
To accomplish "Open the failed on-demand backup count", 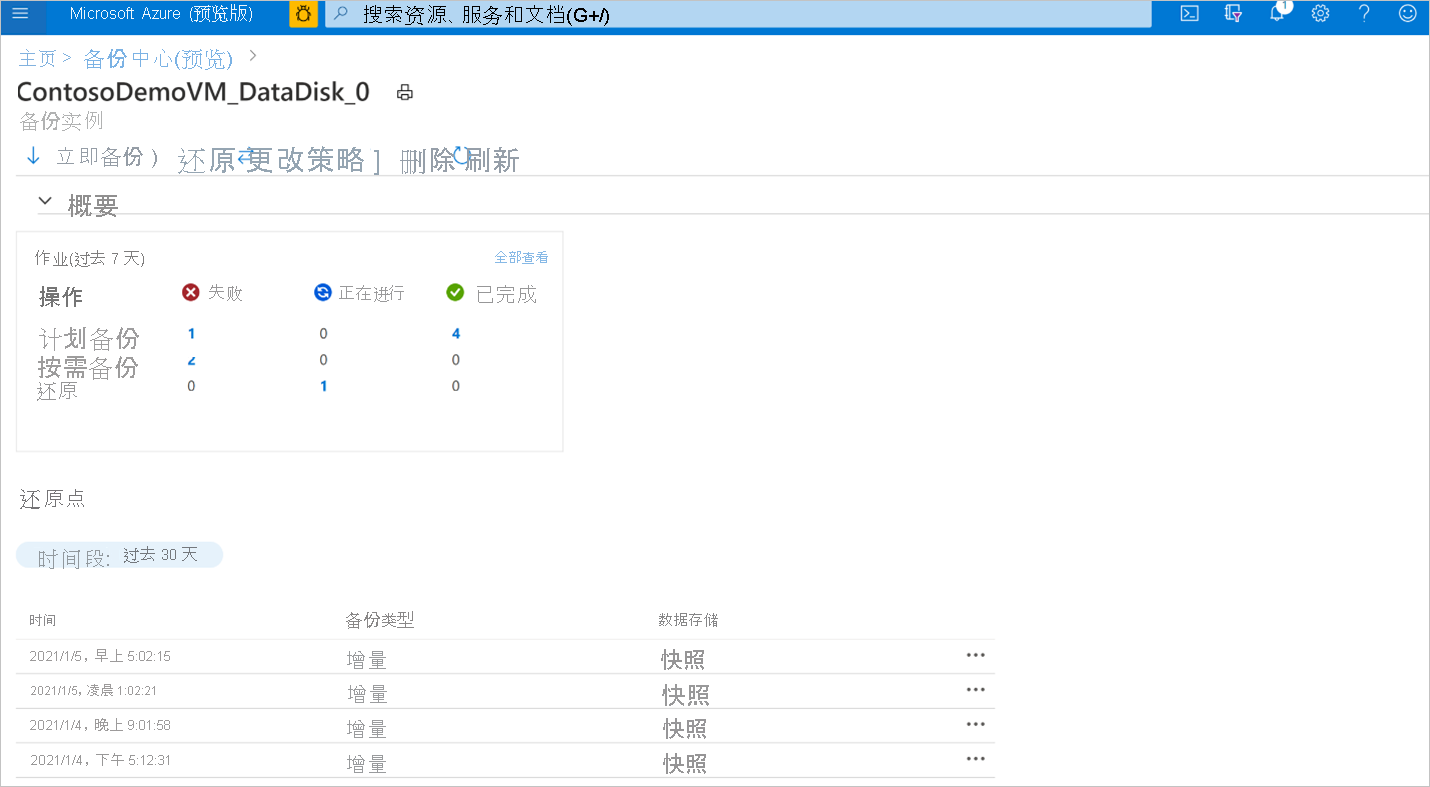I will pos(191,360).
